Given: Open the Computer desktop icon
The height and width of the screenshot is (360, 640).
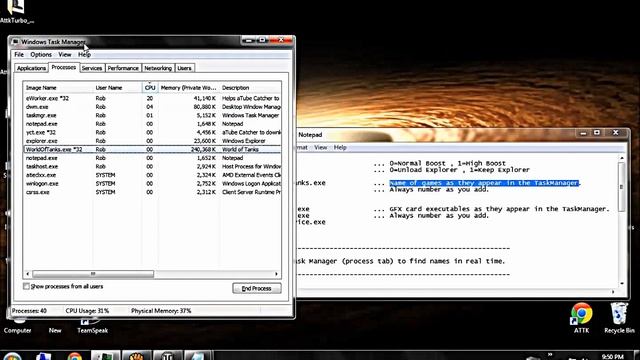Looking at the screenshot, I should [18, 327].
